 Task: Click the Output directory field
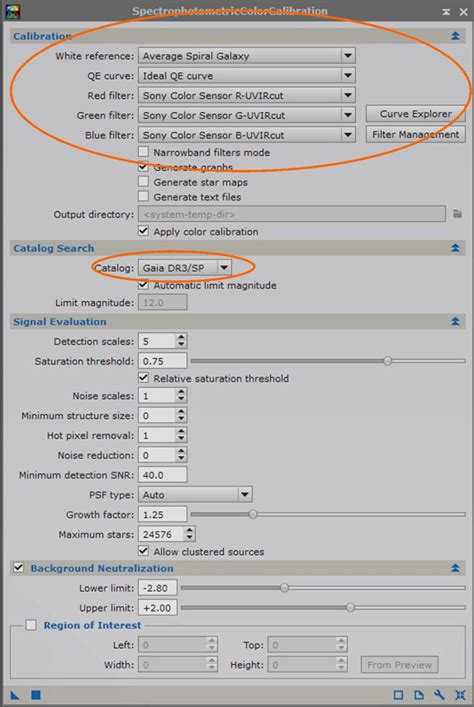[292, 214]
